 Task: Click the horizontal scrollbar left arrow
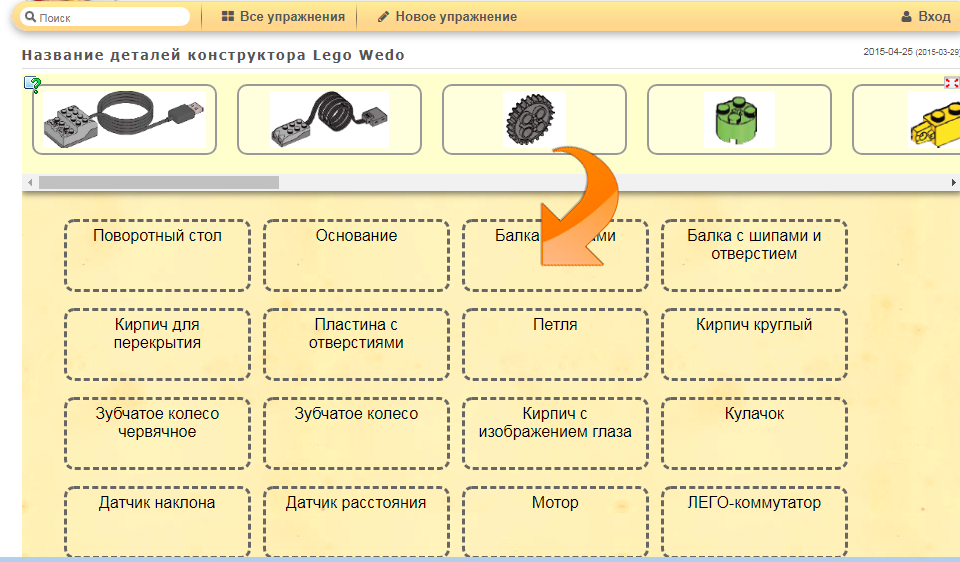click(x=30, y=183)
